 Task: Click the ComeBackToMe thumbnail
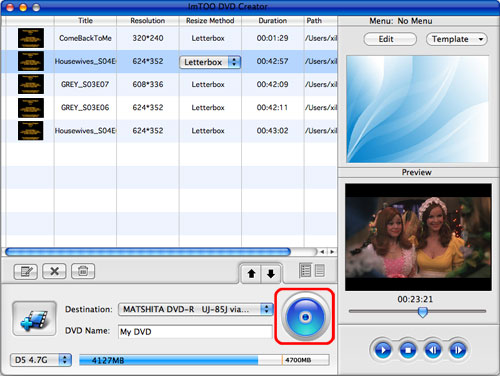[31, 38]
